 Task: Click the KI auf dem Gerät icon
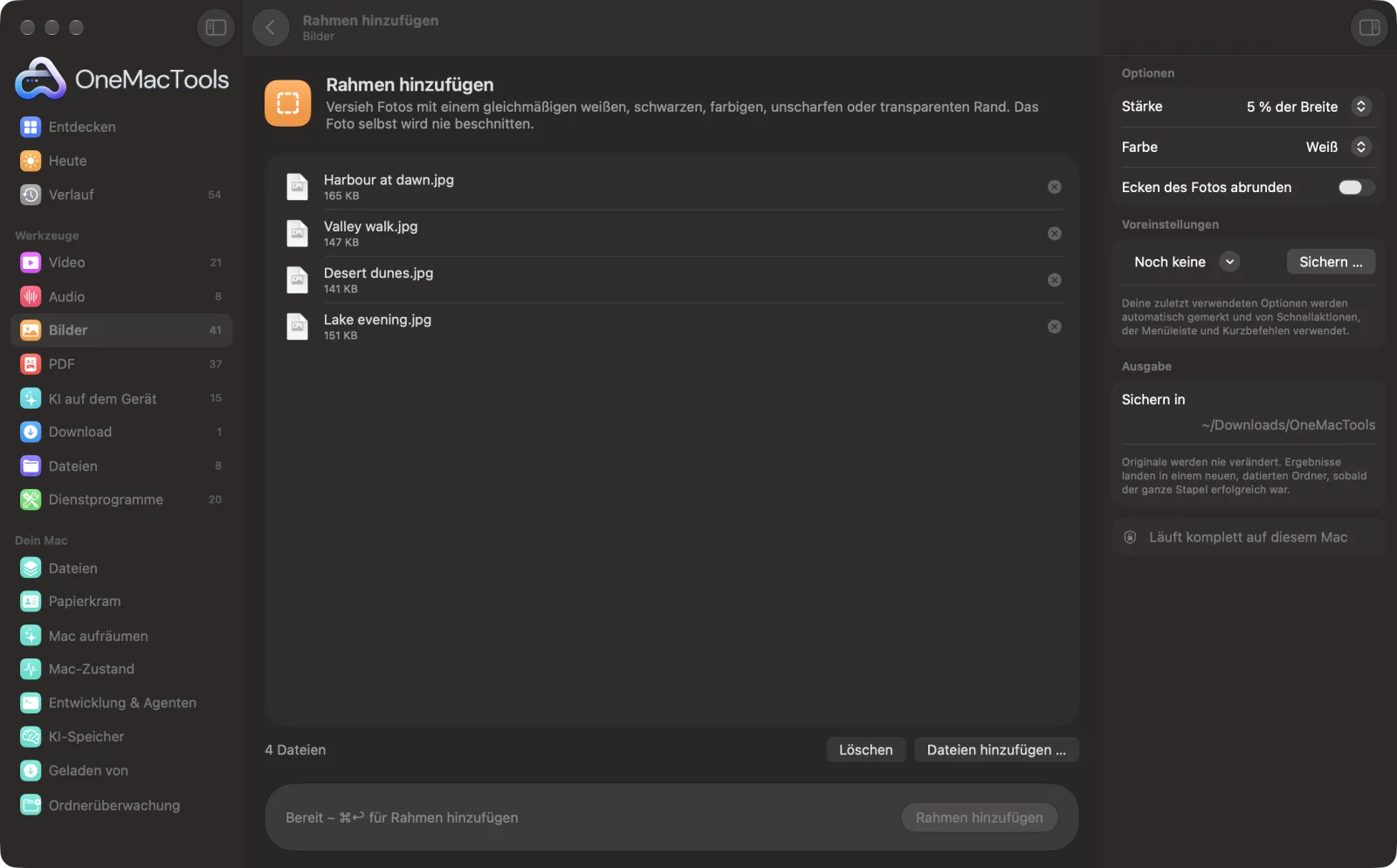31,398
